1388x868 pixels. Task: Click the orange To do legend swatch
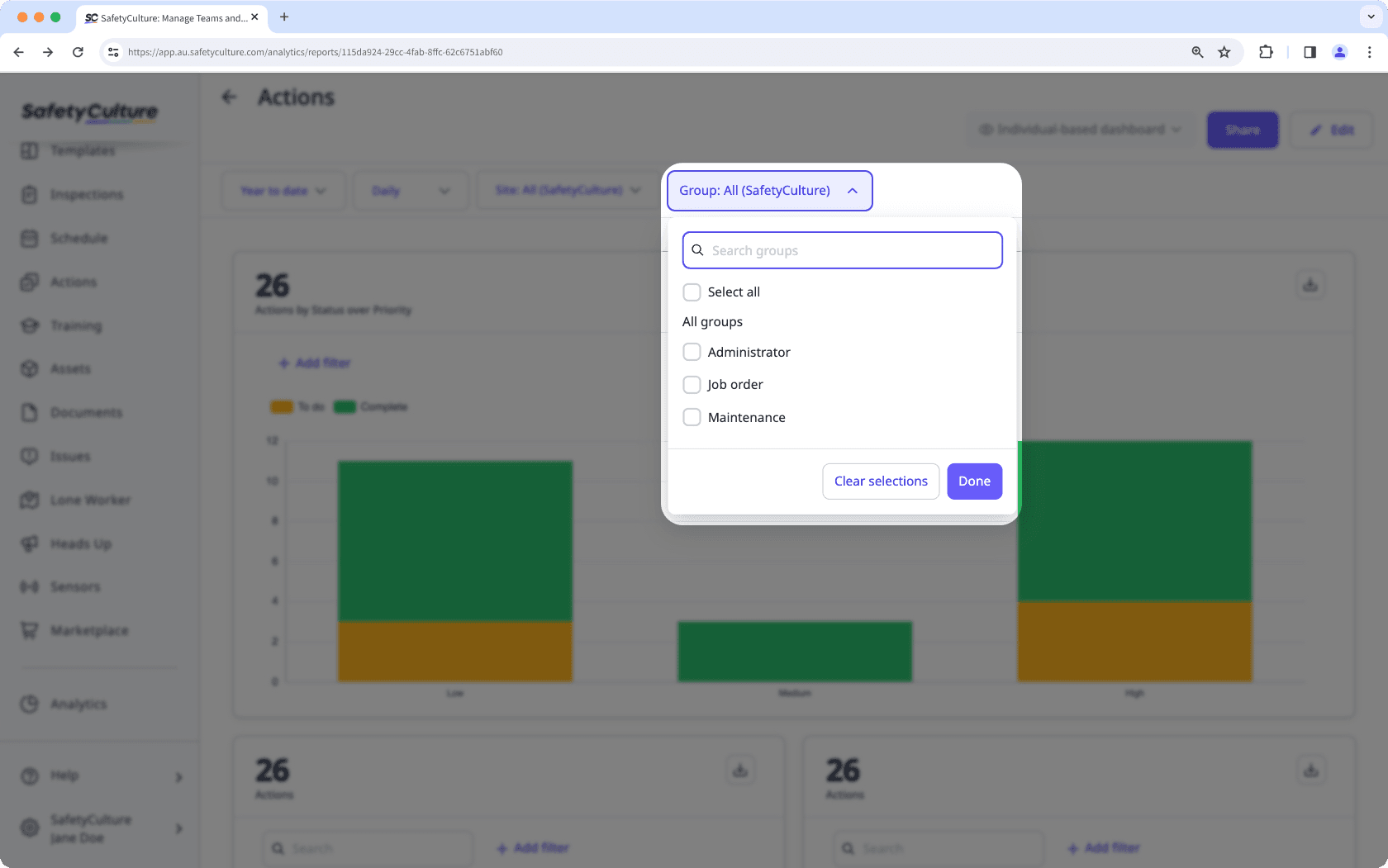(281, 406)
